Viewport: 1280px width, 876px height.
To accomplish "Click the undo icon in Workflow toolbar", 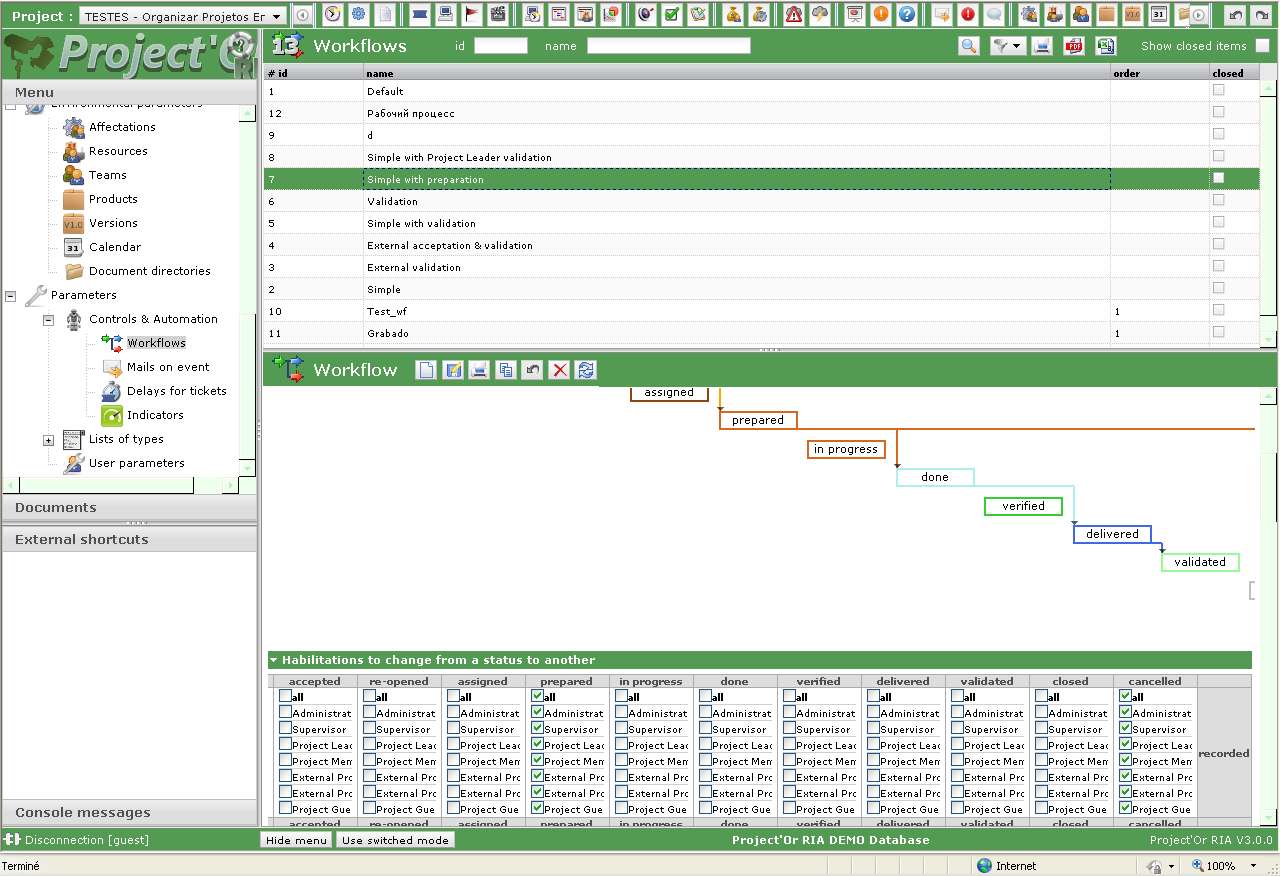I will [x=532, y=370].
